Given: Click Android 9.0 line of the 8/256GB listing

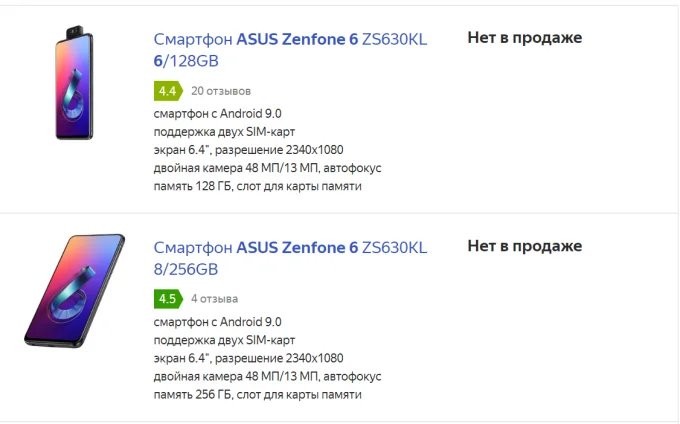Looking at the screenshot, I should [x=217, y=322].
